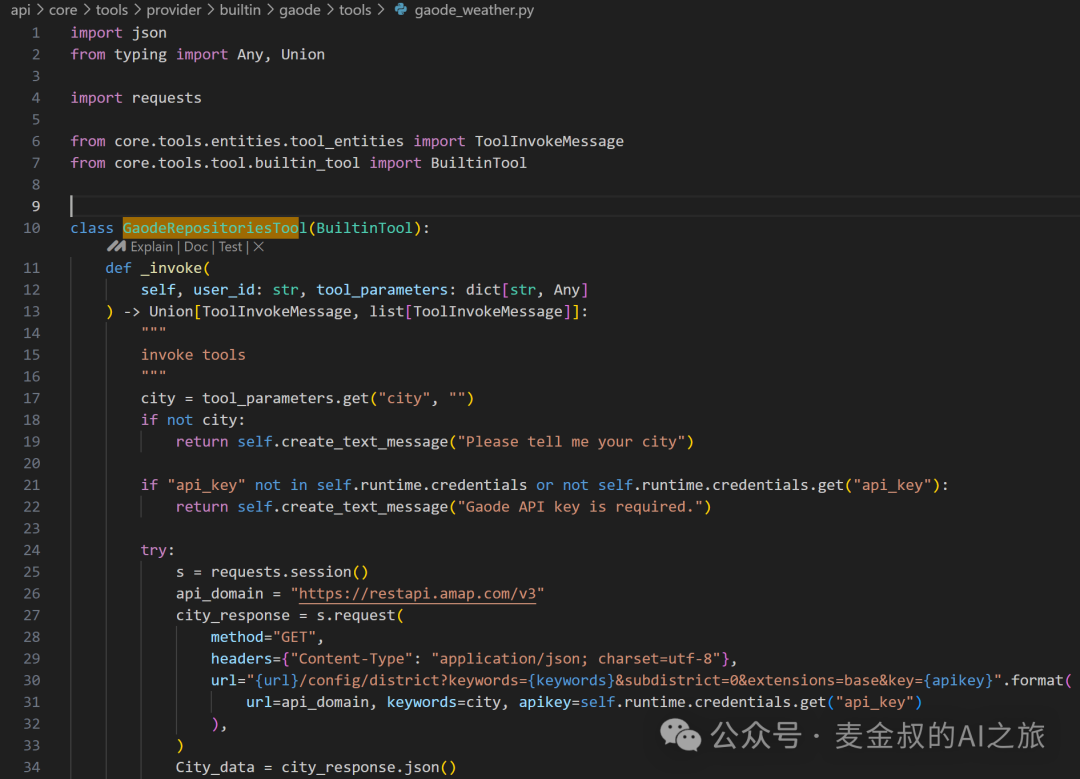Click the Test code lens link
Image resolution: width=1080 pixels, height=779 pixels.
point(231,247)
